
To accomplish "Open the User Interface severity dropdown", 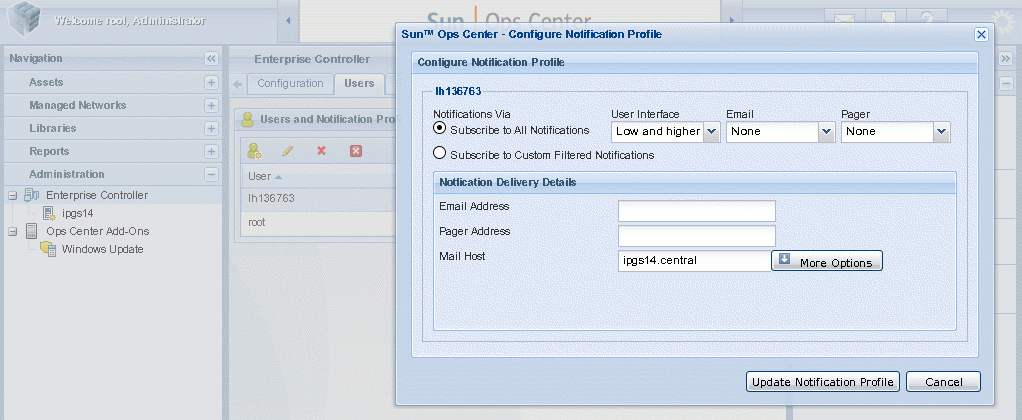I will [x=712, y=132].
